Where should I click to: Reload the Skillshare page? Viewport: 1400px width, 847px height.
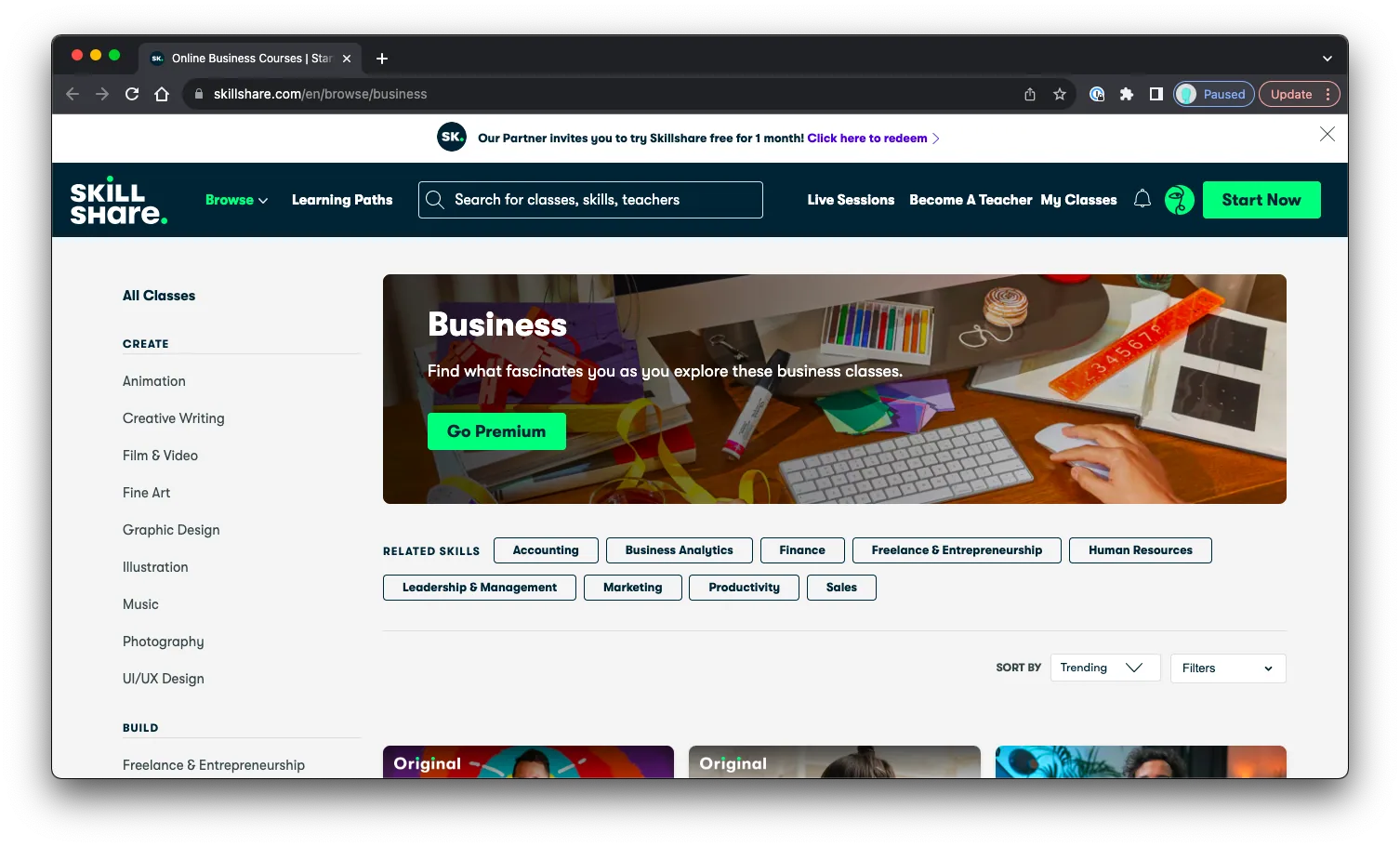tap(132, 94)
